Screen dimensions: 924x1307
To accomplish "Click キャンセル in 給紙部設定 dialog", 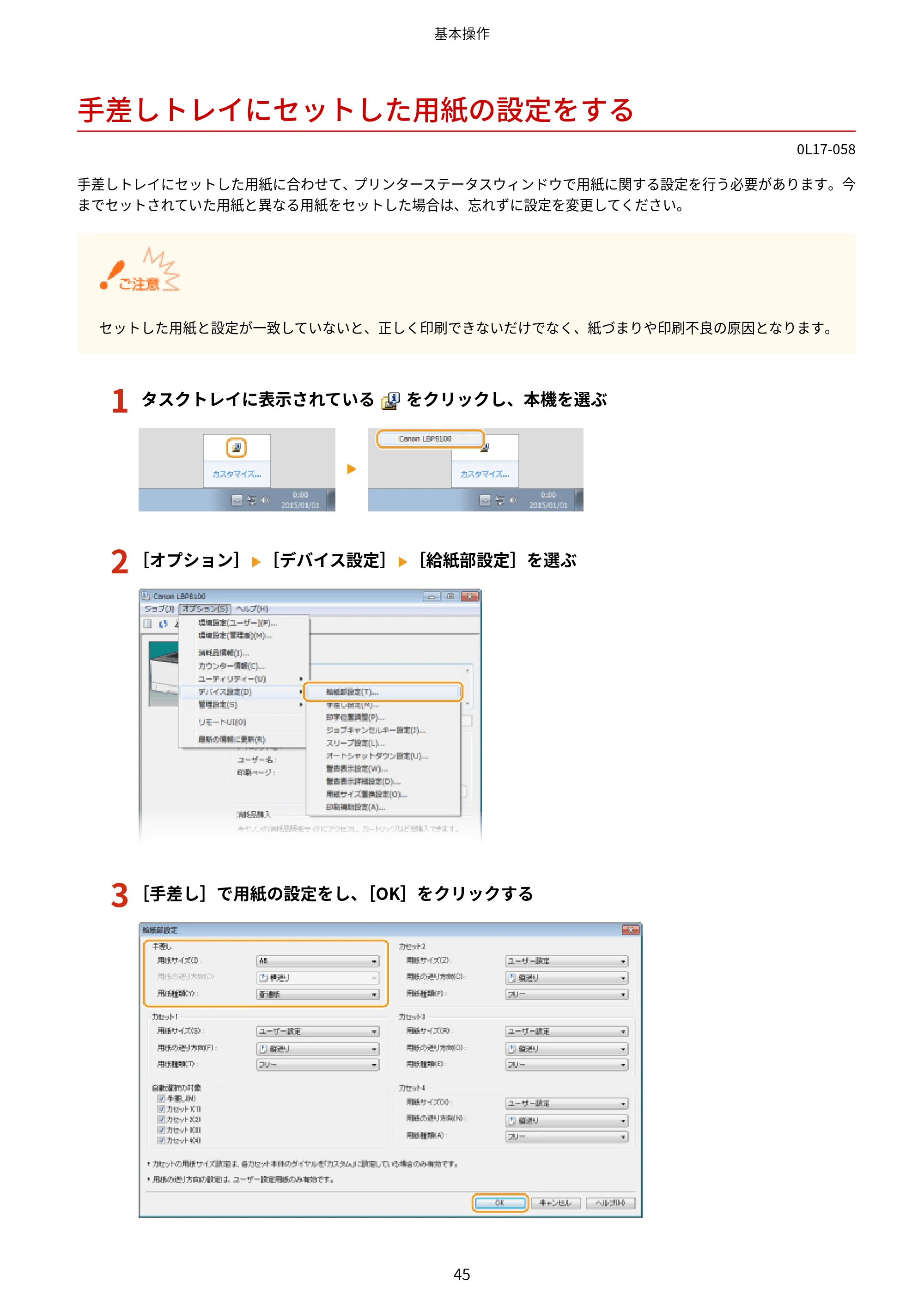I will point(555,1203).
